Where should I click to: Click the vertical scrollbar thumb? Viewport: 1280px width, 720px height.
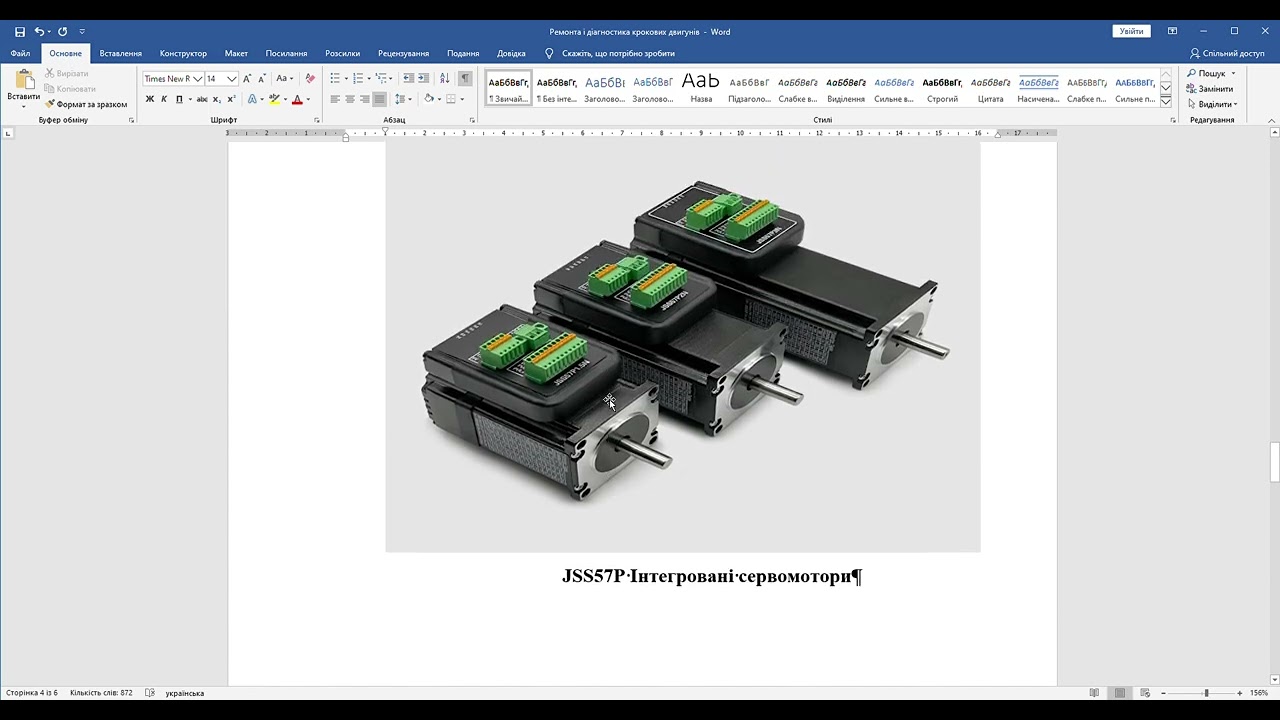pos(1274,461)
